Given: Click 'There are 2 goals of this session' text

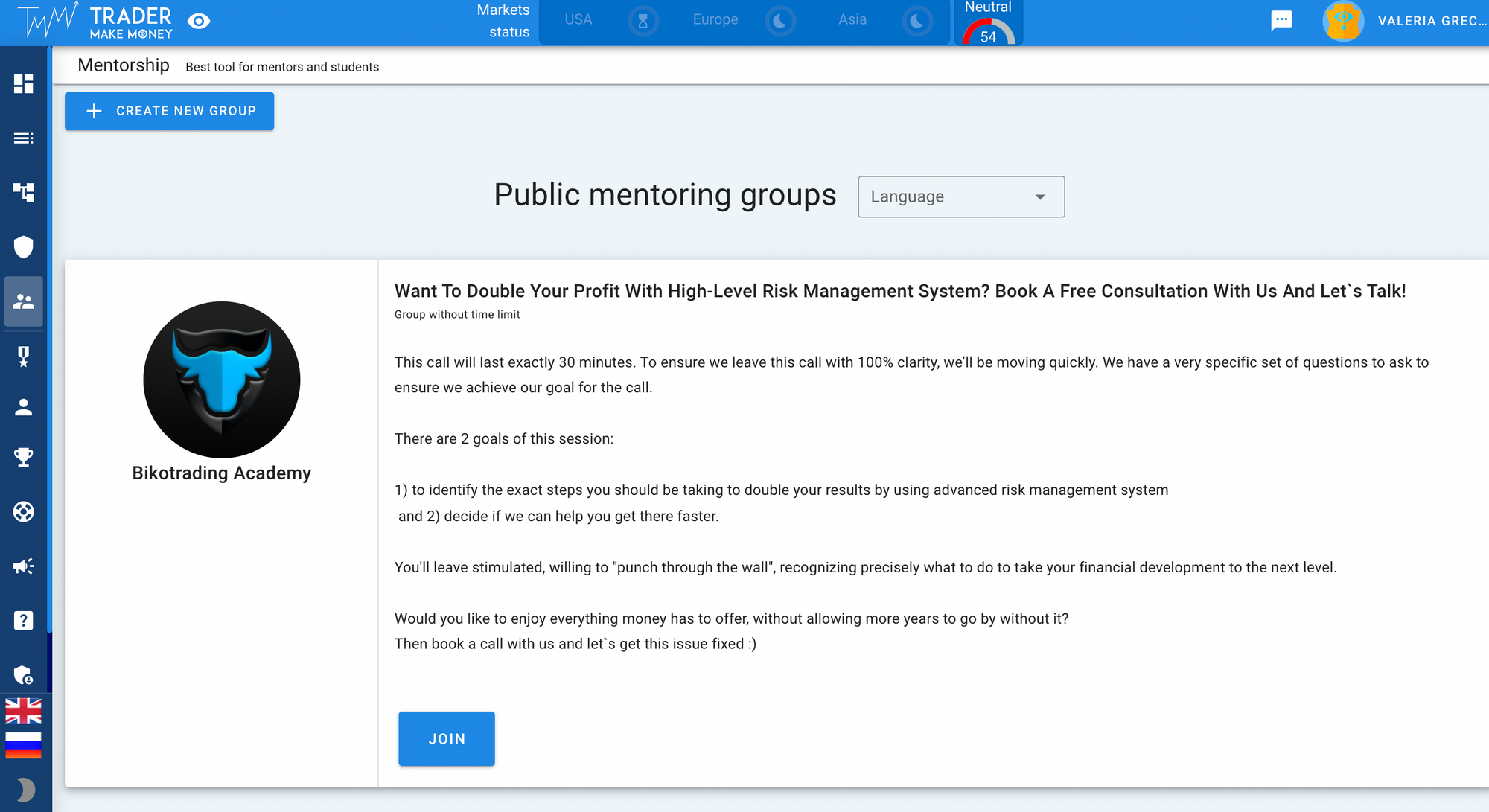Looking at the screenshot, I should click(504, 439).
